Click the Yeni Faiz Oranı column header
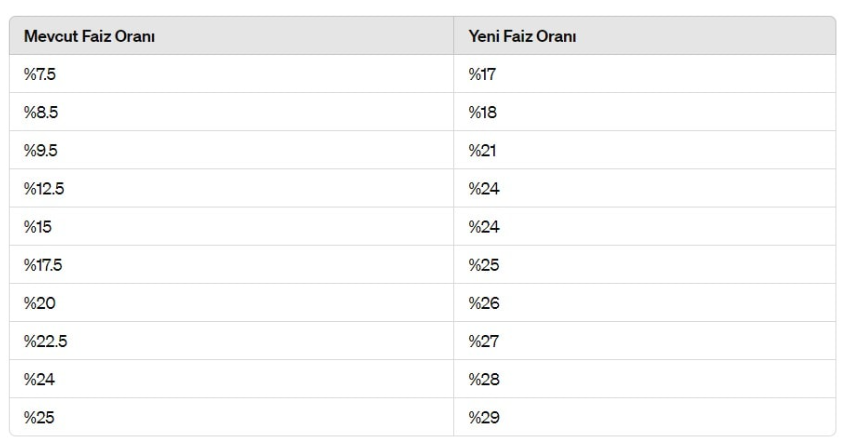The height and width of the screenshot is (447, 847). pyautogui.click(x=522, y=36)
